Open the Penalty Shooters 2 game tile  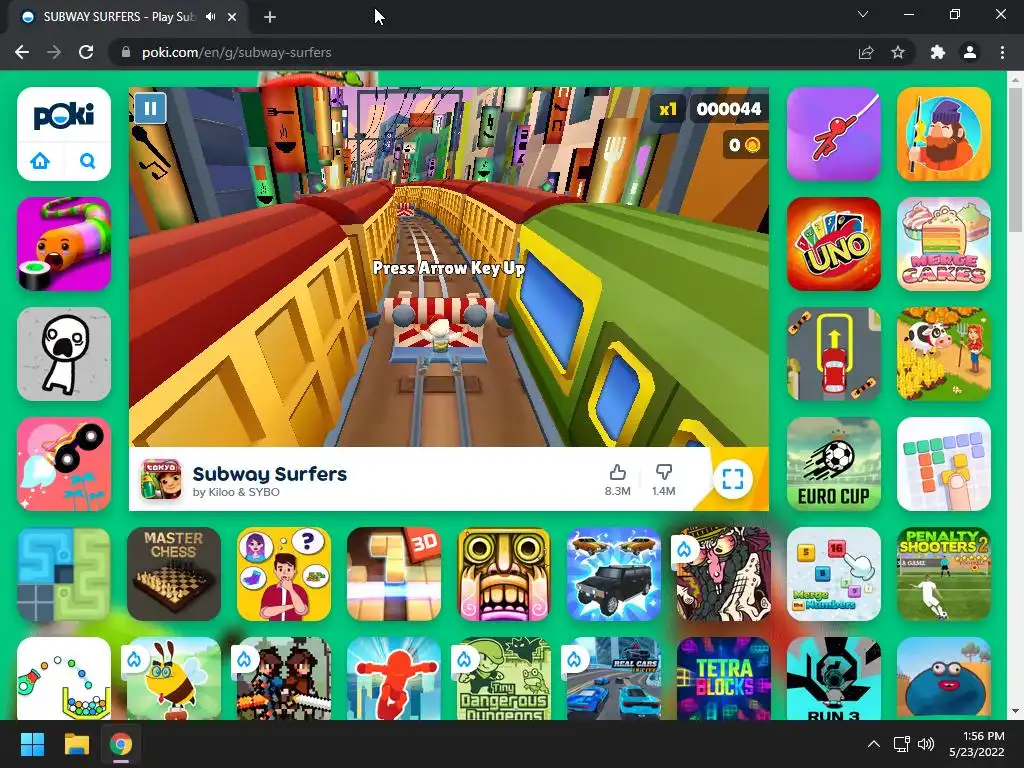tap(944, 573)
